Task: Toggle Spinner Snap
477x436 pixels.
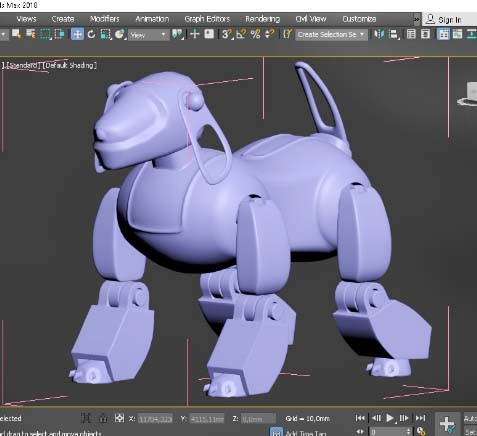Action: [269, 34]
